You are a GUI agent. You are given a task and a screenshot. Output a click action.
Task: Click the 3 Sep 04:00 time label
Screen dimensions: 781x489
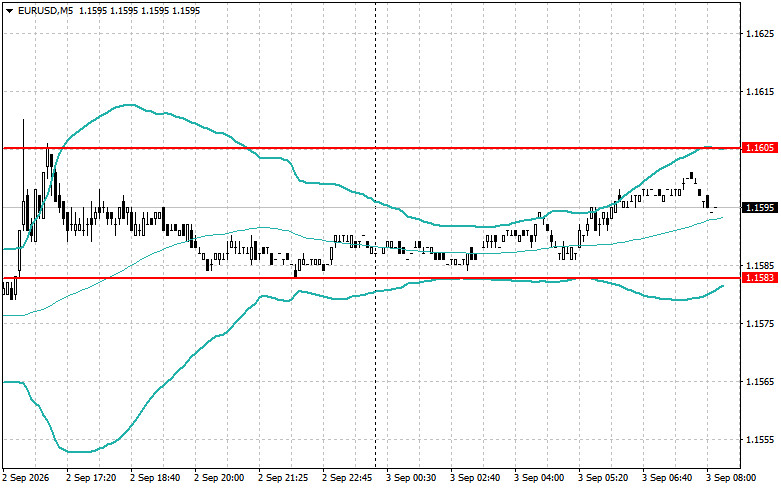click(x=539, y=478)
